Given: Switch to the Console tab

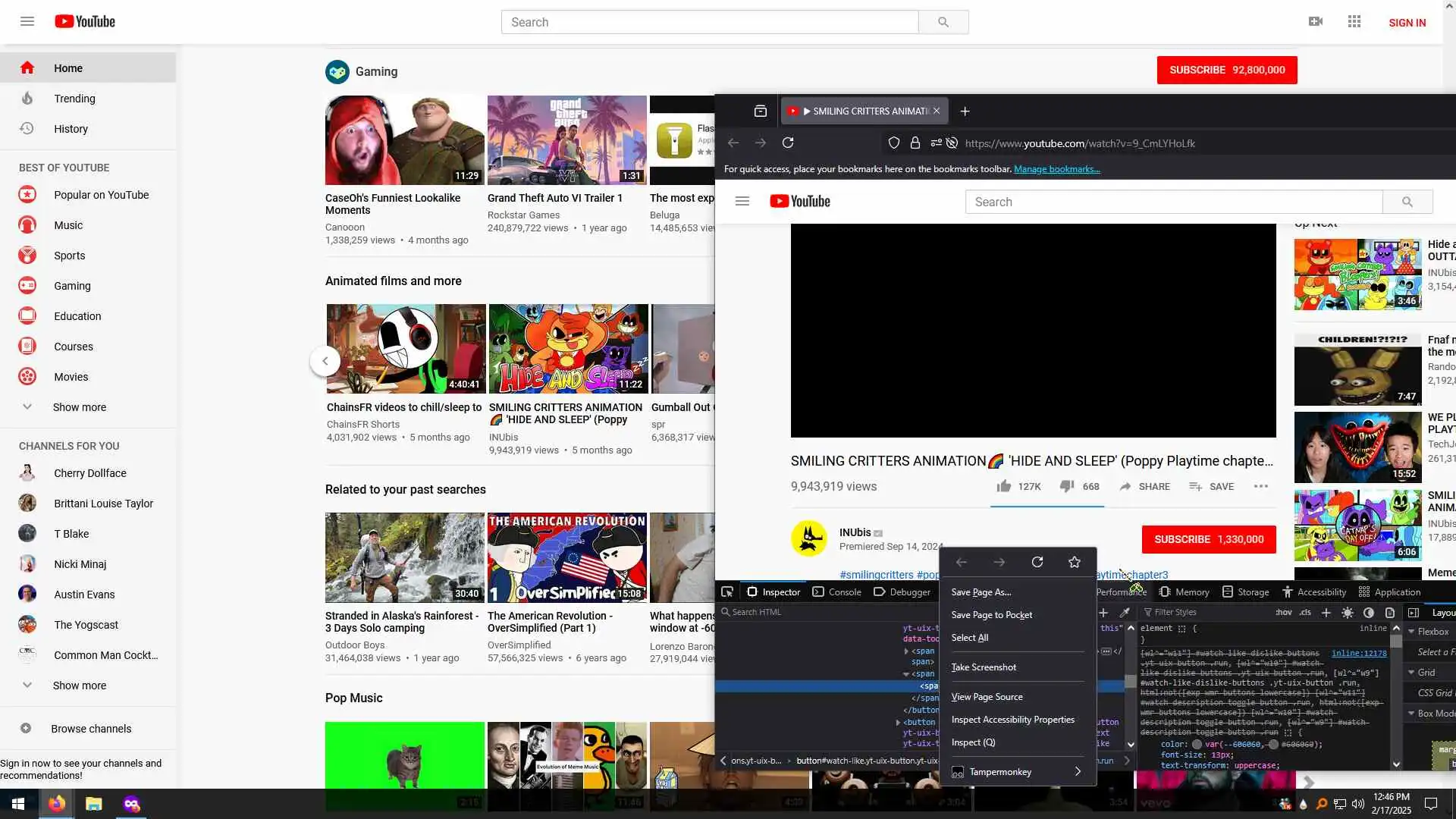Looking at the screenshot, I should [x=837, y=592].
